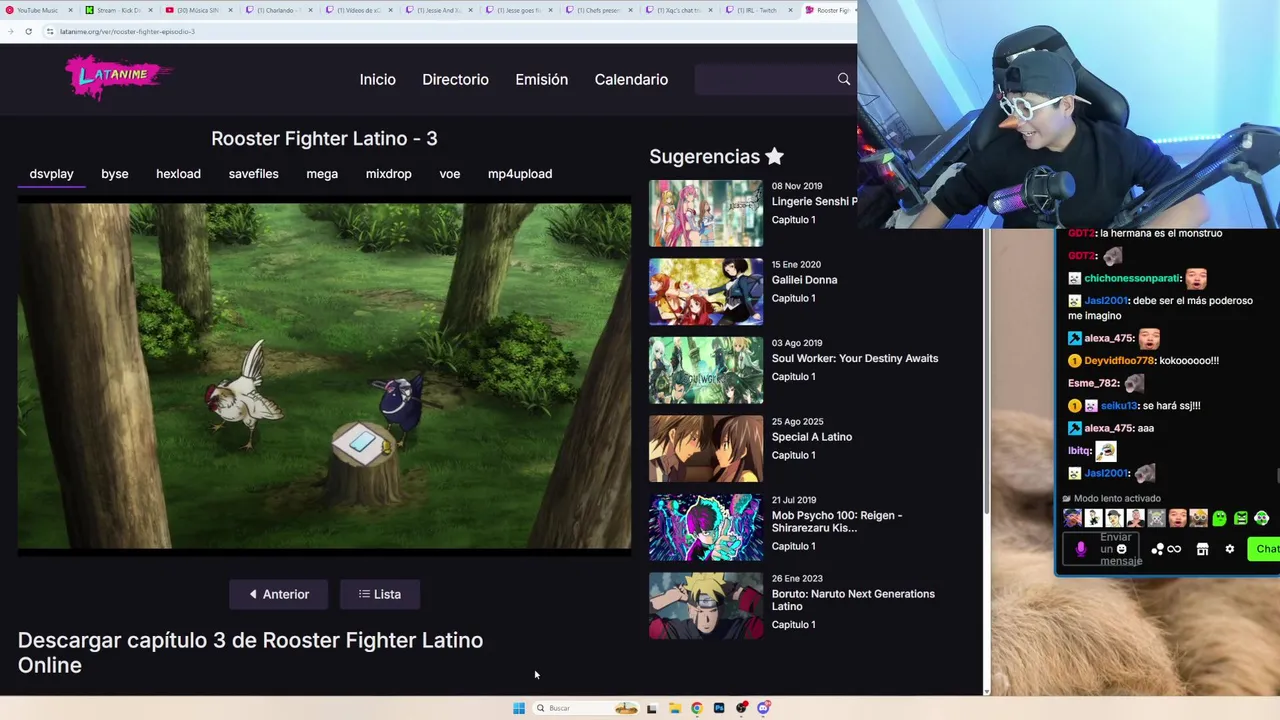Reload the page with the refresh icon
Image resolution: width=1280 pixels, height=720 pixels.
click(28, 31)
